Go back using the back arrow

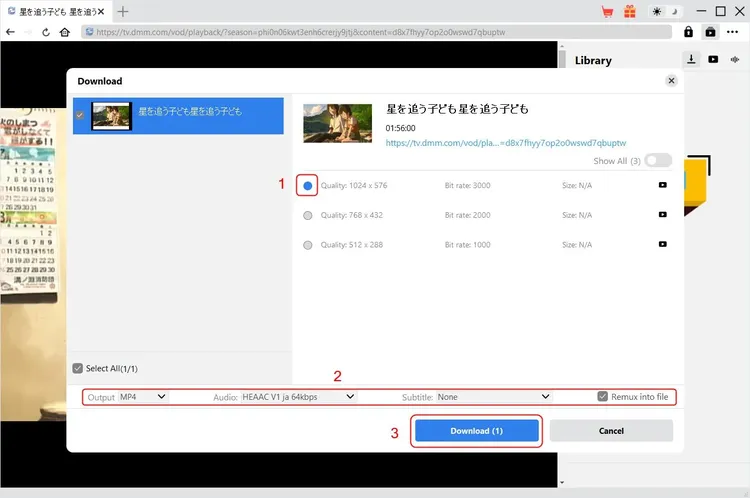(x=10, y=32)
